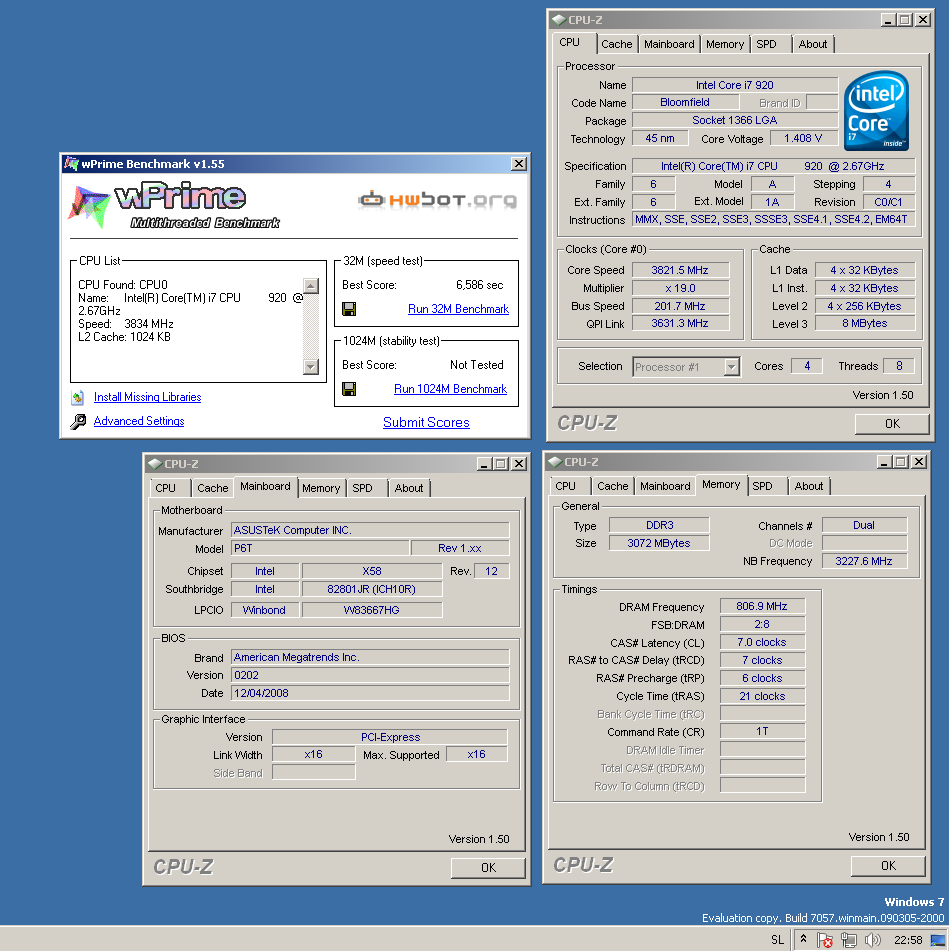
Task: Click OK in the CPU-Z Mainboard window
Action: point(488,867)
